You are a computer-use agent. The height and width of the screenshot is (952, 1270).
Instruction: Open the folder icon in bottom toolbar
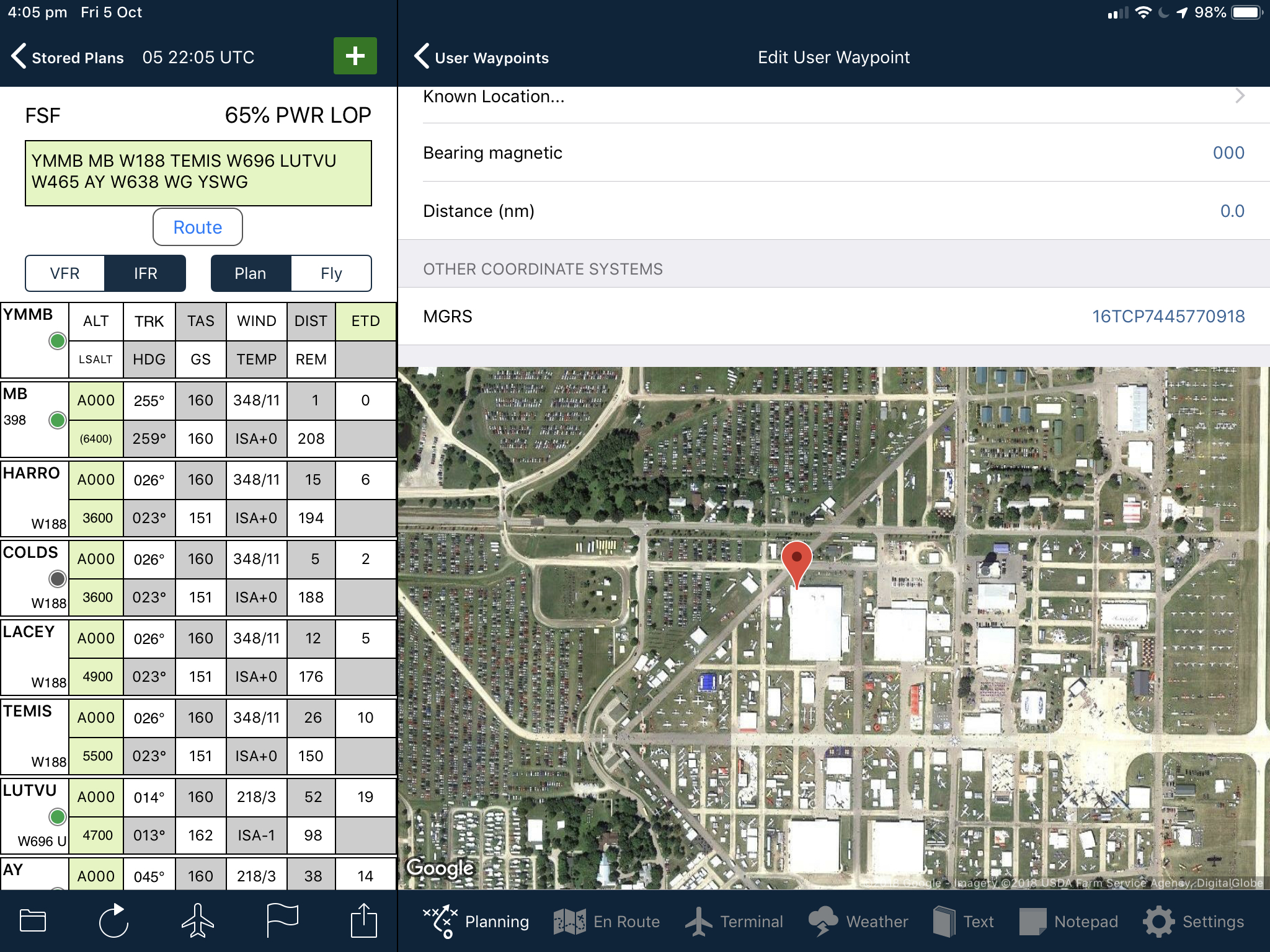[x=33, y=921]
